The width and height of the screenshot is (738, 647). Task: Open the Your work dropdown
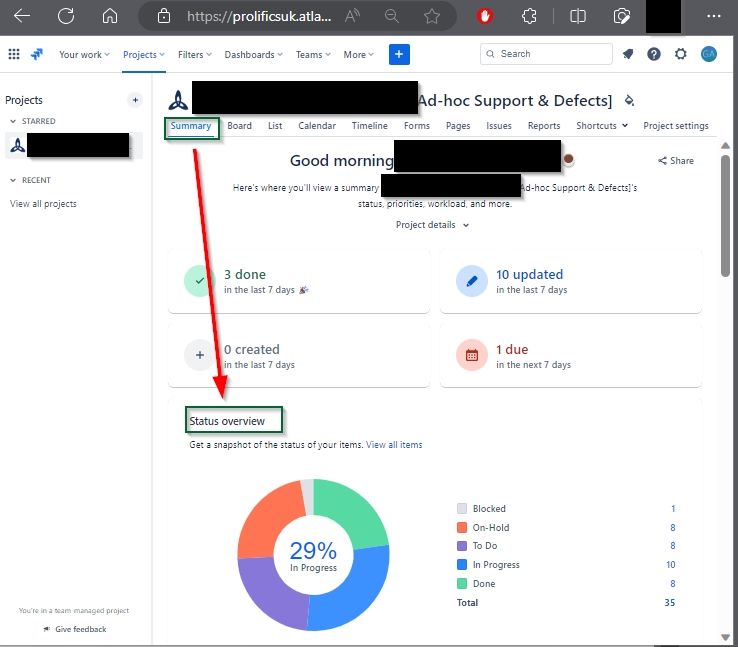tap(84, 55)
